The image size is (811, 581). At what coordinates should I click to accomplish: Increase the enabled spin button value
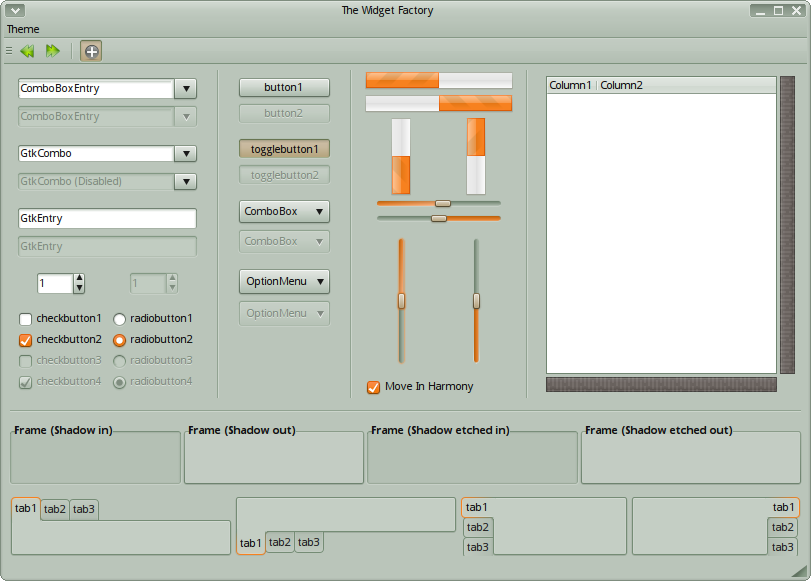click(79, 278)
